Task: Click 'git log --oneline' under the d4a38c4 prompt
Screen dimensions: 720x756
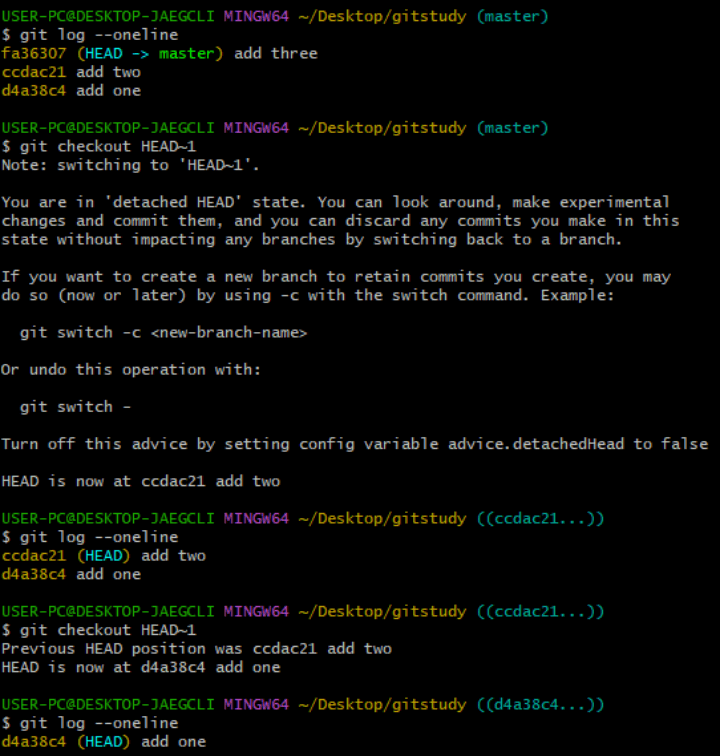Action: 99,723
